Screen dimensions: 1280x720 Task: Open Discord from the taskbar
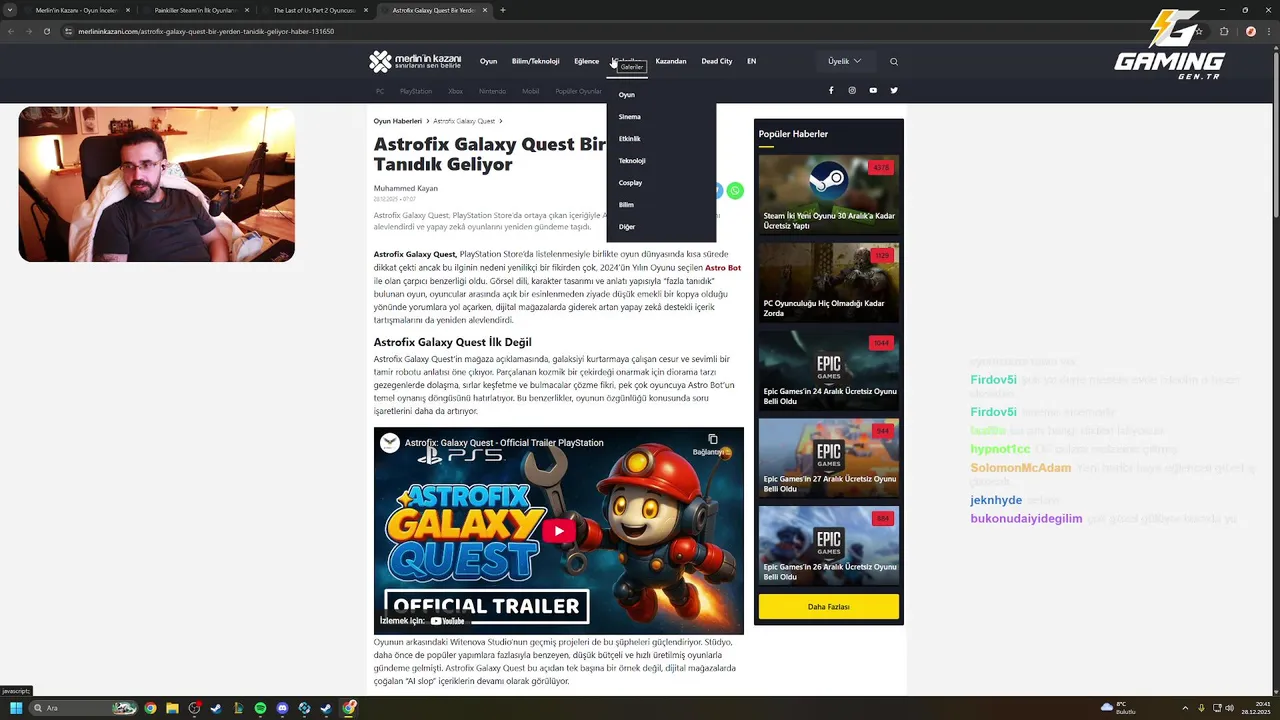pyautogui.click(x=282, y=708)
